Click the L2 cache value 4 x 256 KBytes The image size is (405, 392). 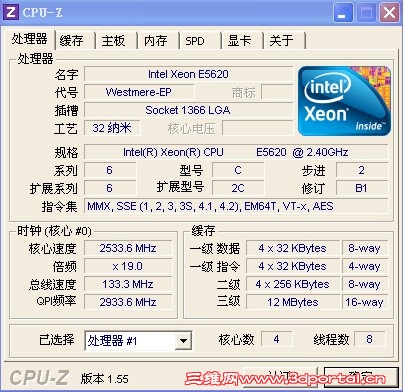click(293, 284)
